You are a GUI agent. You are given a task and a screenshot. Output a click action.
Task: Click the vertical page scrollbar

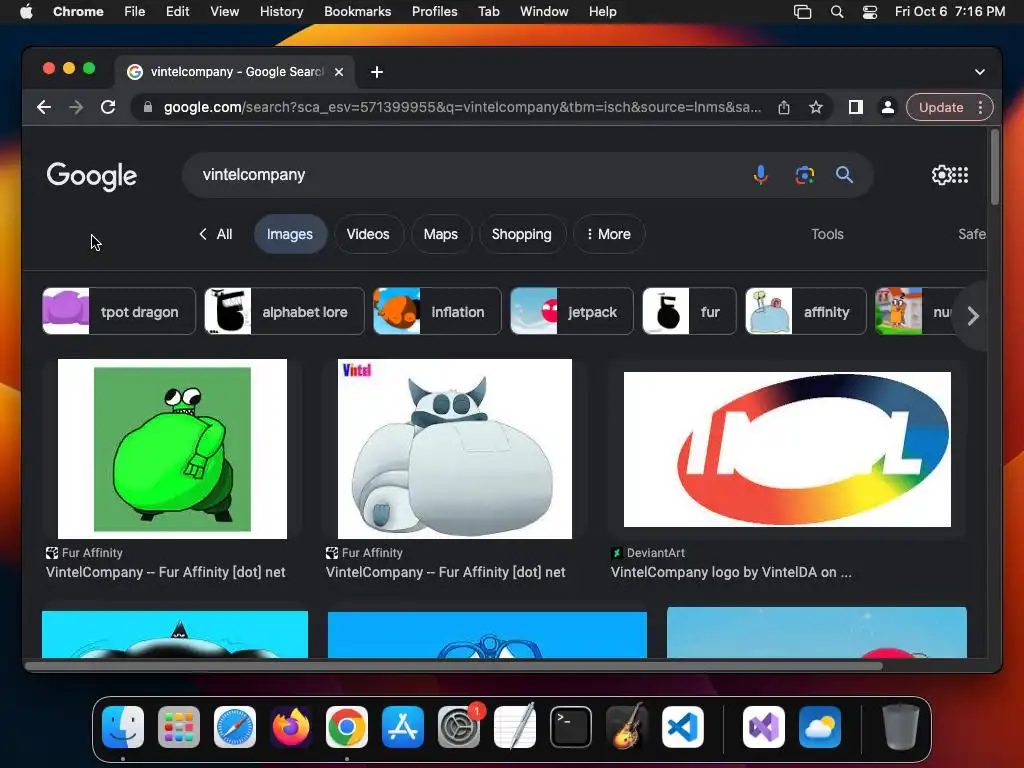995,167
